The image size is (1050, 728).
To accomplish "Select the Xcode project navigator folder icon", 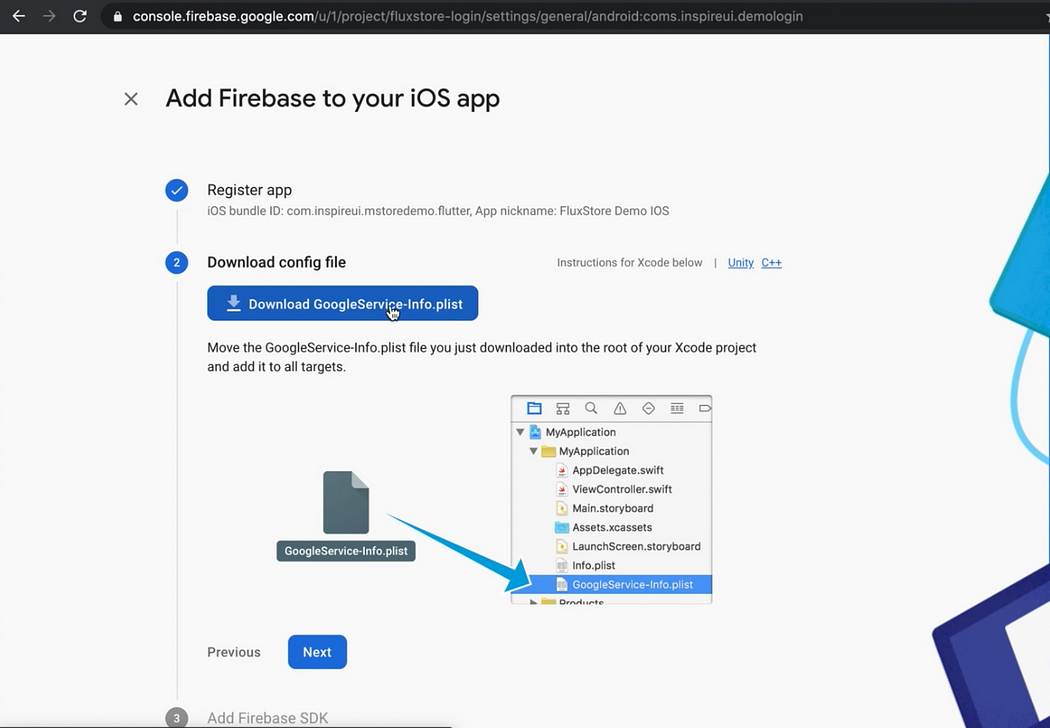I will [x=534, y=408].
